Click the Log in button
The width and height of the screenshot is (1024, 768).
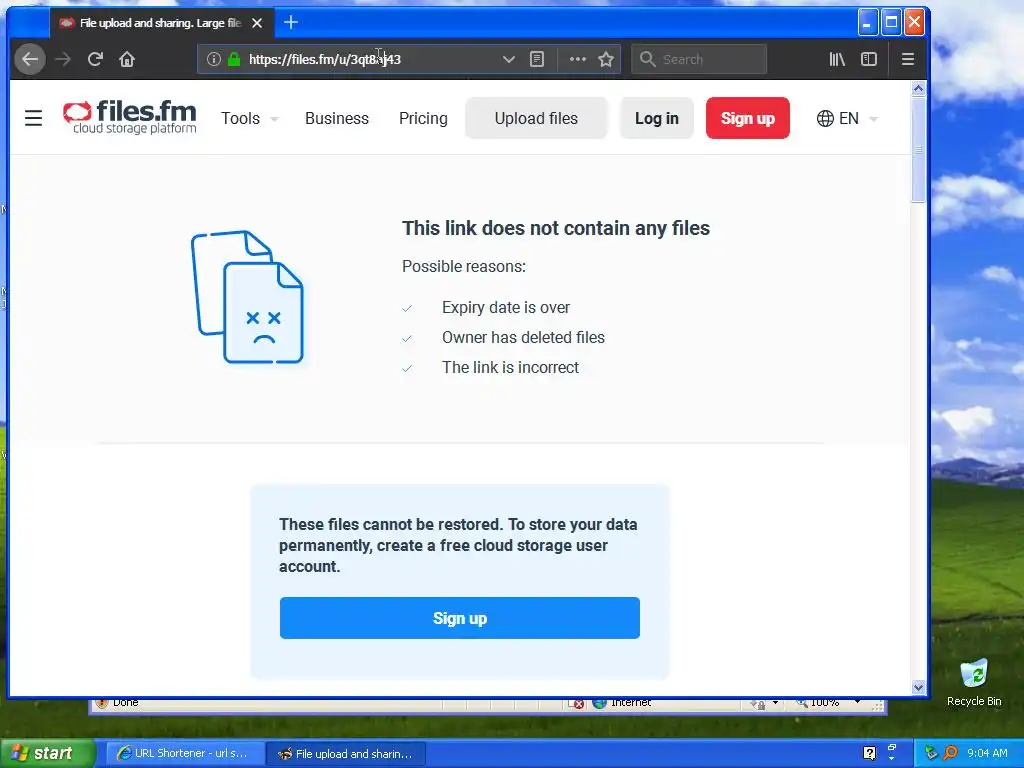pyautogui.click(x=656, y=118)
